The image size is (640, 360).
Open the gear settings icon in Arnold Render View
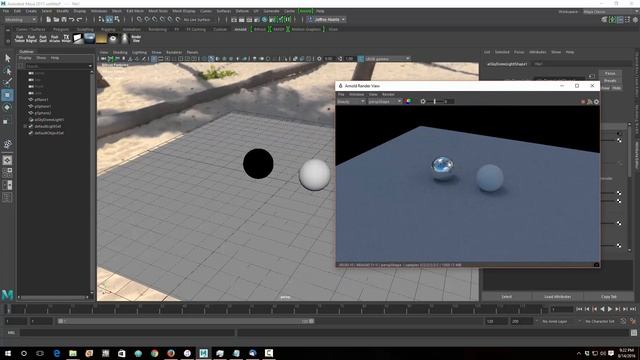(x=596, y=102)
